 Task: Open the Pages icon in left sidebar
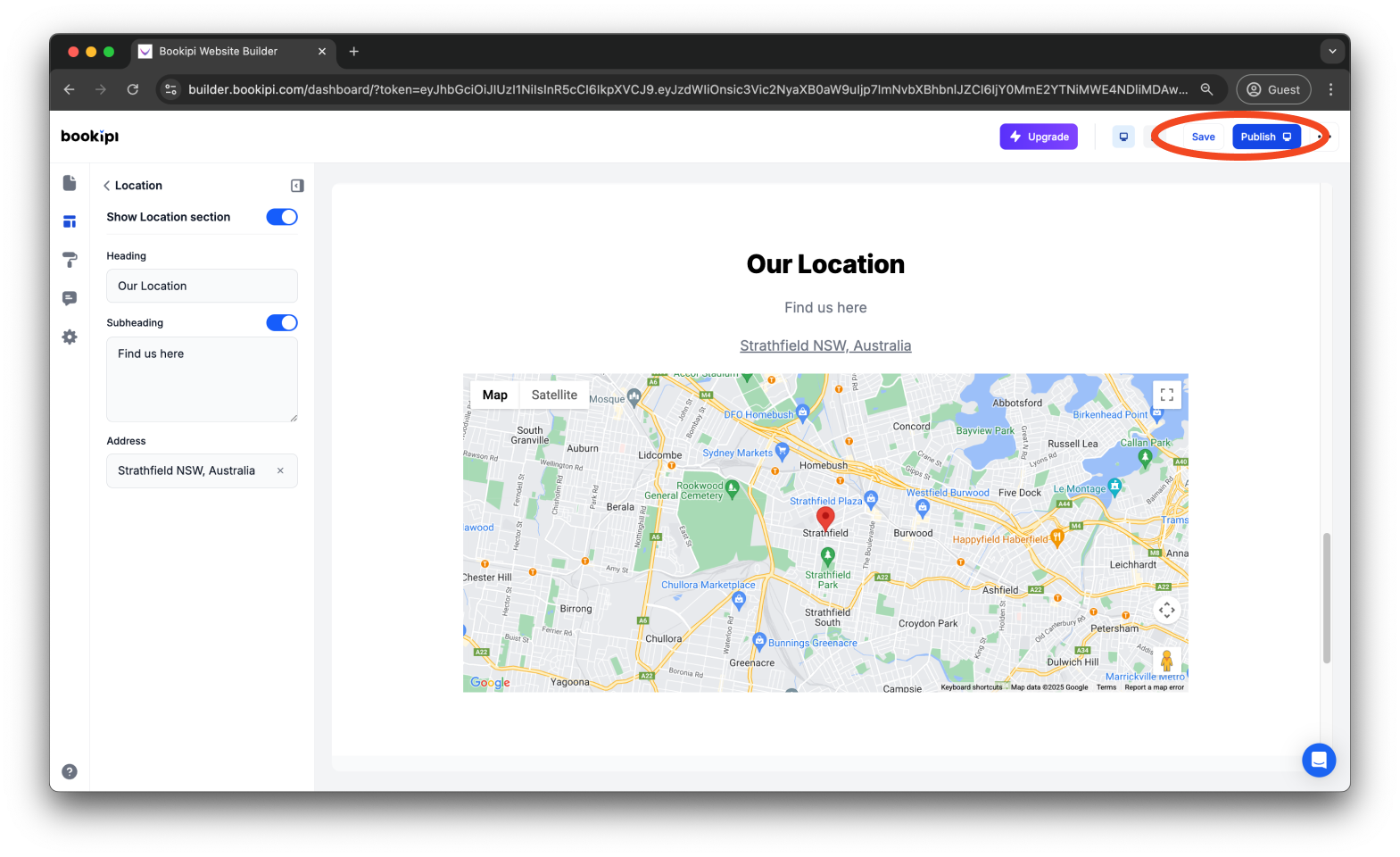click(70, 183)
